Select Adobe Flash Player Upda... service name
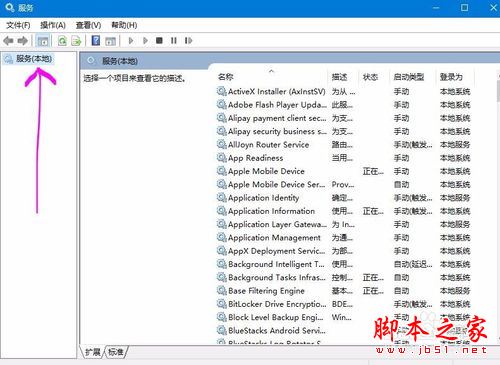This screenshot has height=365, width=500. [x=277, y=105]
